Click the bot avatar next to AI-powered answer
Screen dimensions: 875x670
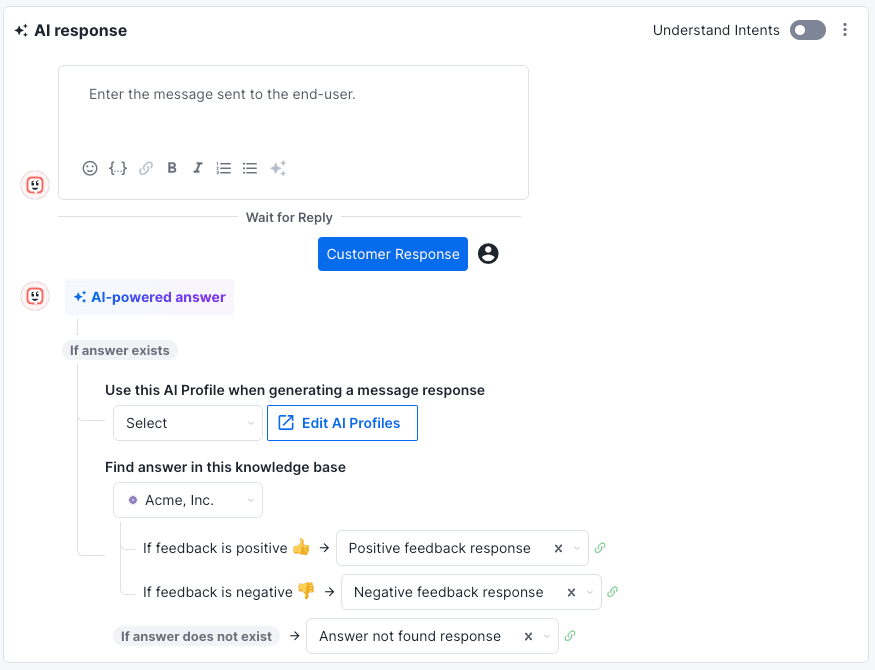point(35,296)
